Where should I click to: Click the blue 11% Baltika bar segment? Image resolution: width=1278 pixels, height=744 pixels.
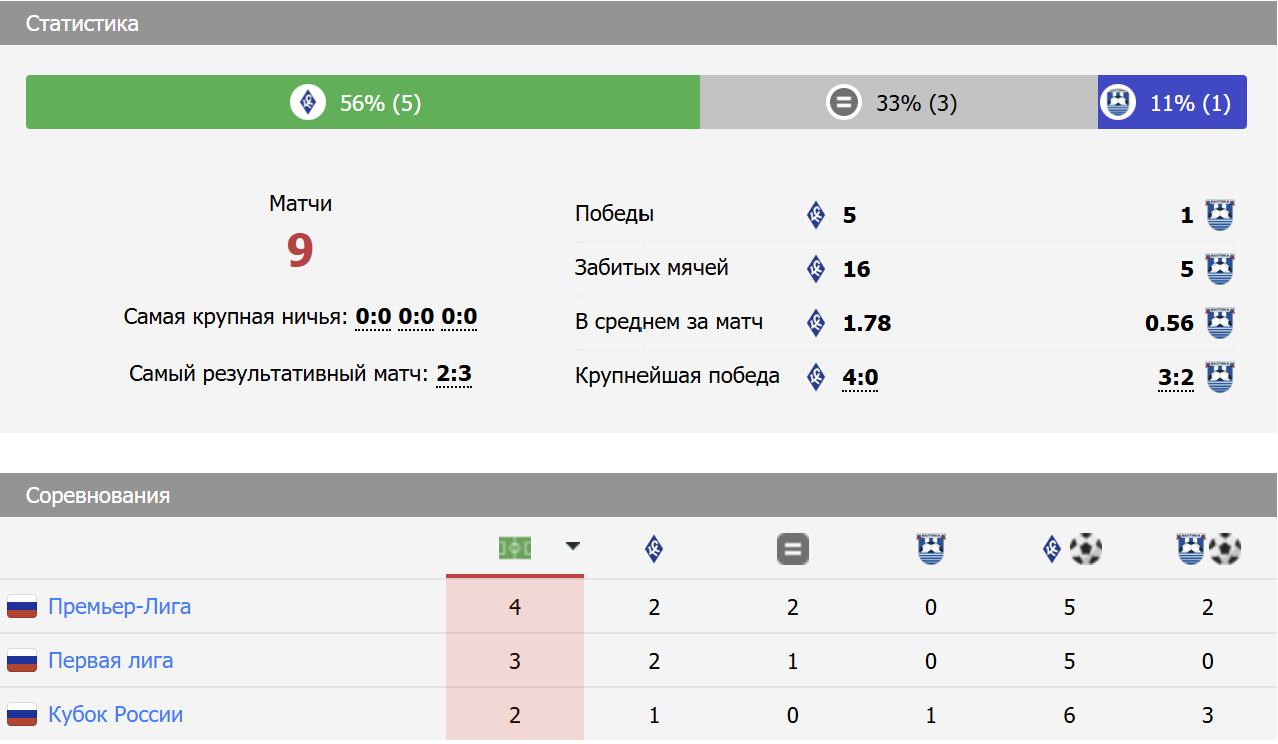1171,102
